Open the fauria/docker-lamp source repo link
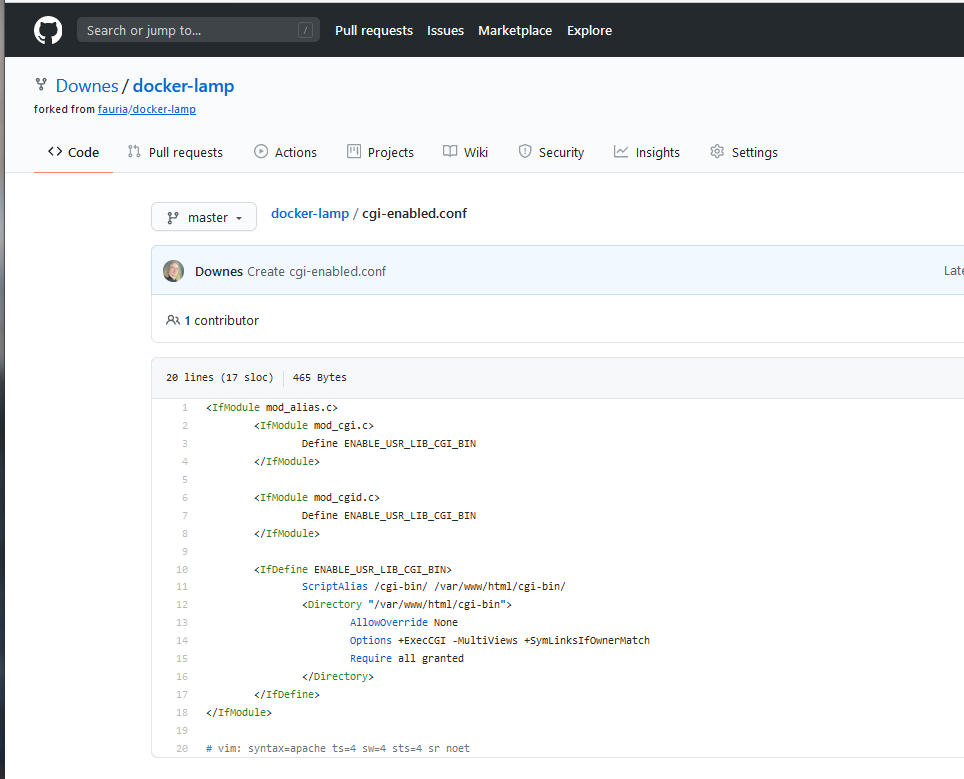 pos(147,109)
